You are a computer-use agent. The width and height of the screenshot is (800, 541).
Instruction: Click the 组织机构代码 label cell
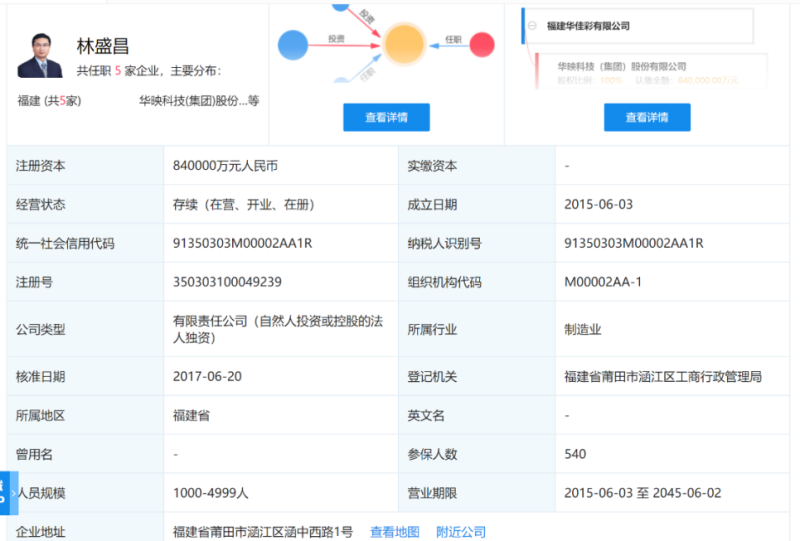point(477,282)
